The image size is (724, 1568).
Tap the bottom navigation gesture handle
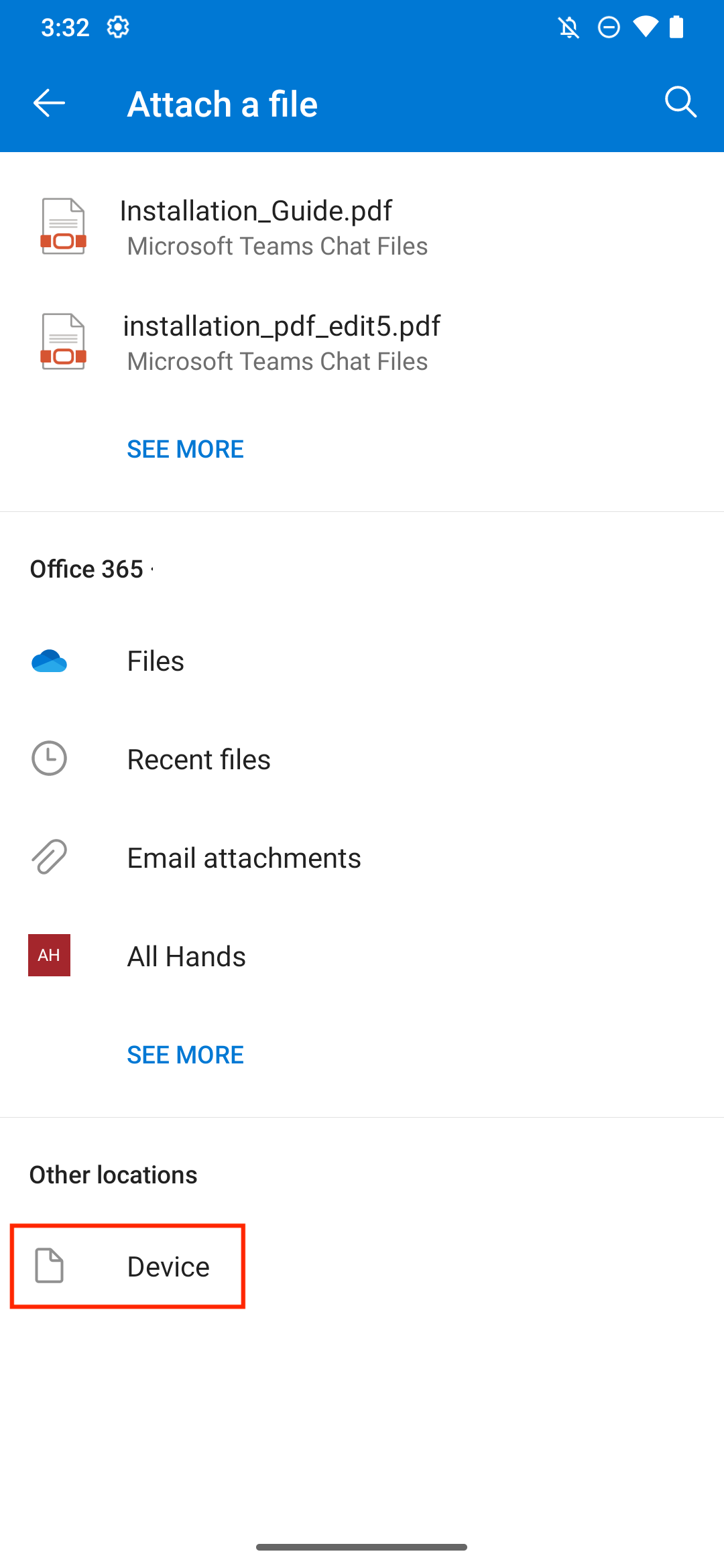tap(361, 1547)
